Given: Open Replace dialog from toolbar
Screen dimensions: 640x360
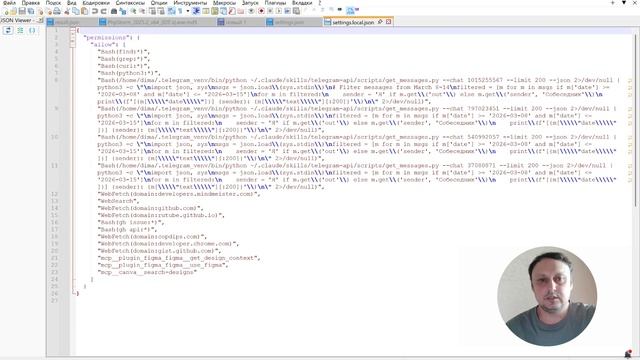Looking at the screenshot, I should [x=122, y=11].
